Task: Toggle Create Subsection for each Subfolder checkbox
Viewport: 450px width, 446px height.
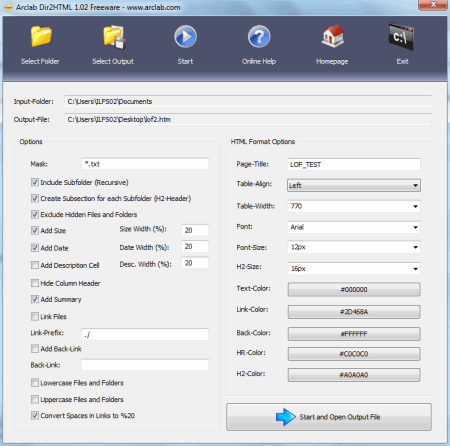Action: 35,198
